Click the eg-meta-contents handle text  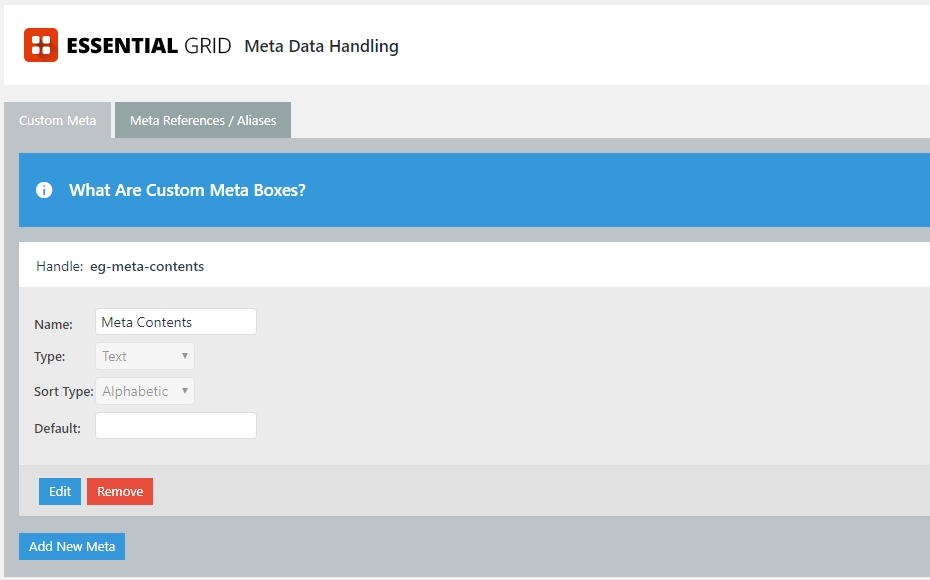click(147, 266)
